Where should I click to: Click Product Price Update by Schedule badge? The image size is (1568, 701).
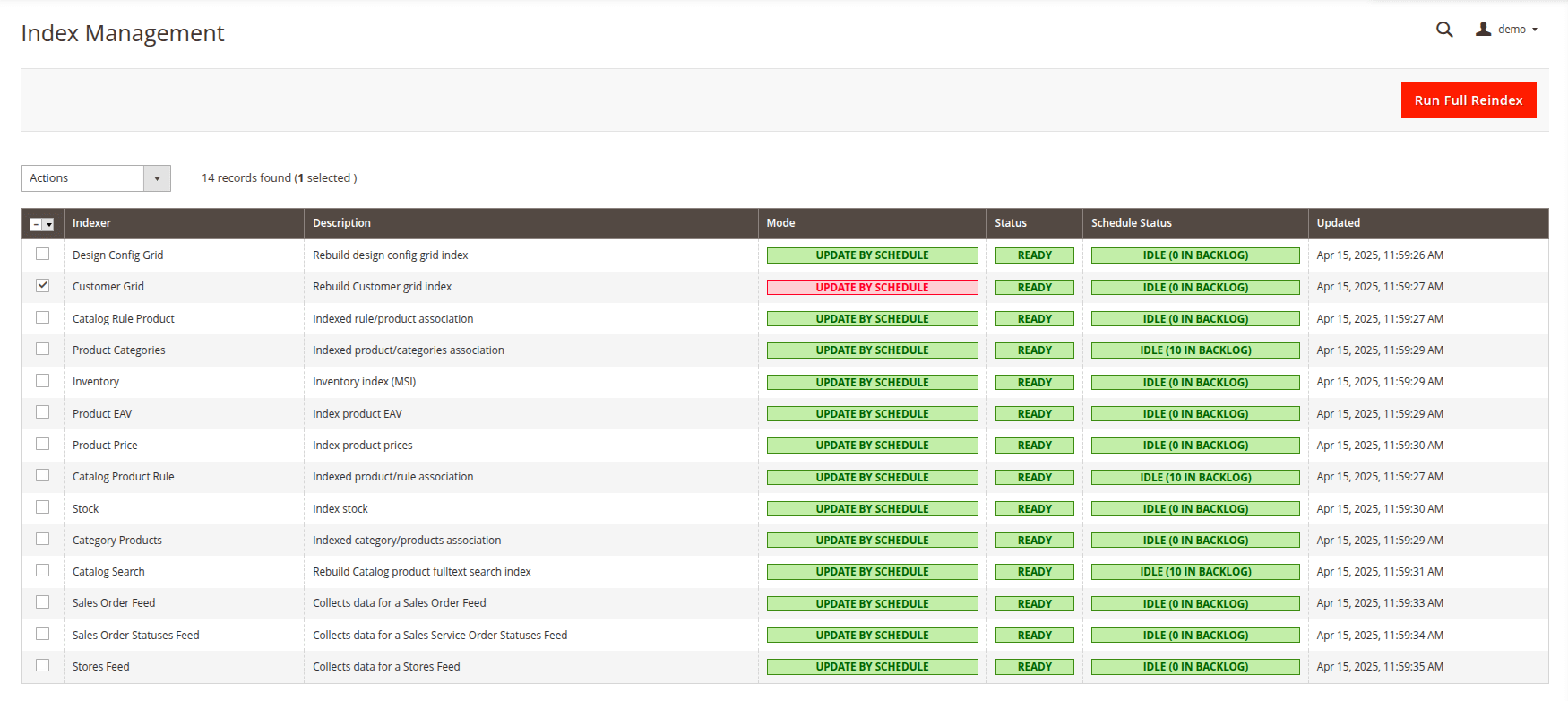click(x=871, y=446)
